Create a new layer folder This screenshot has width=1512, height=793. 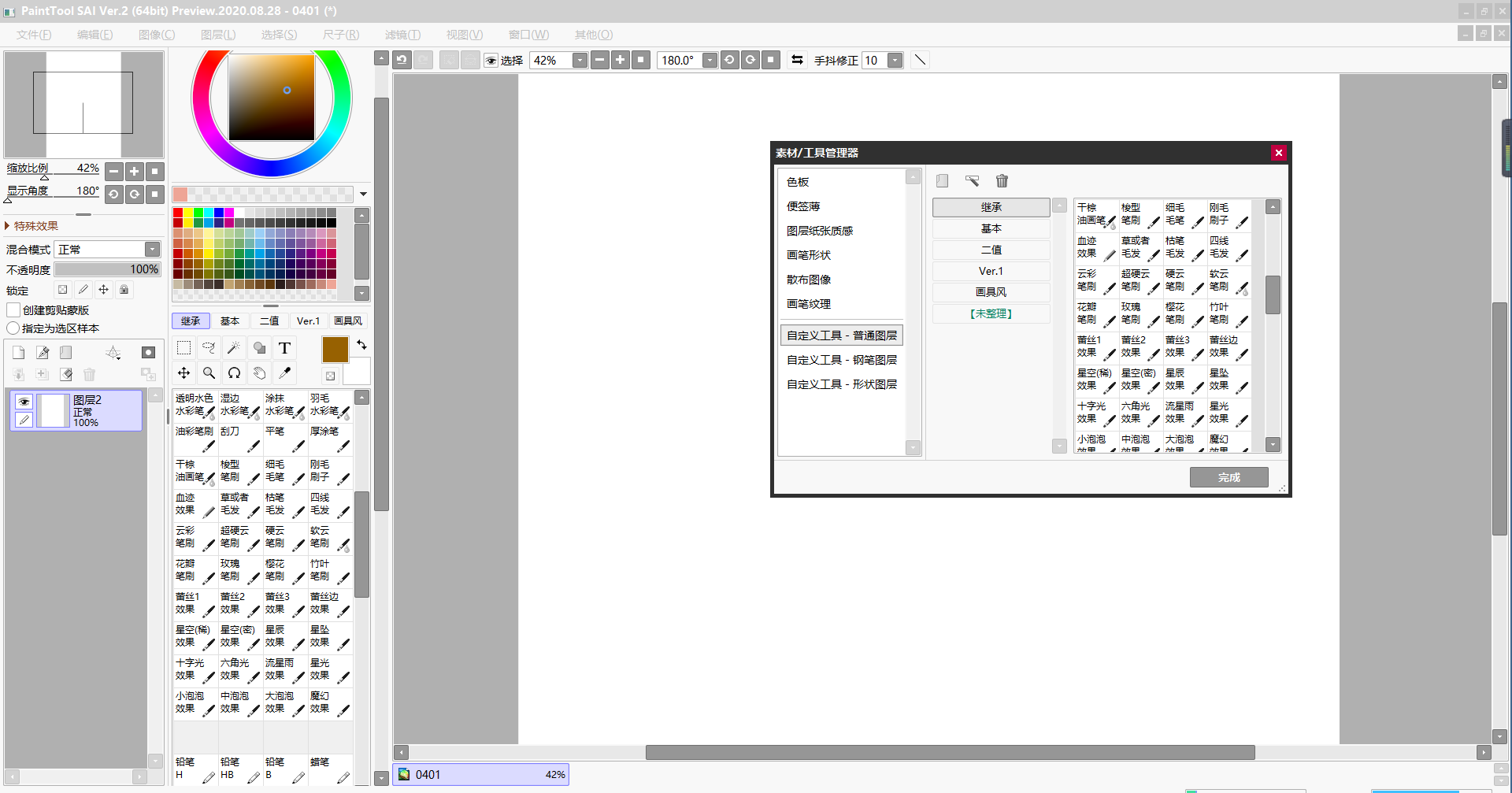66,352
